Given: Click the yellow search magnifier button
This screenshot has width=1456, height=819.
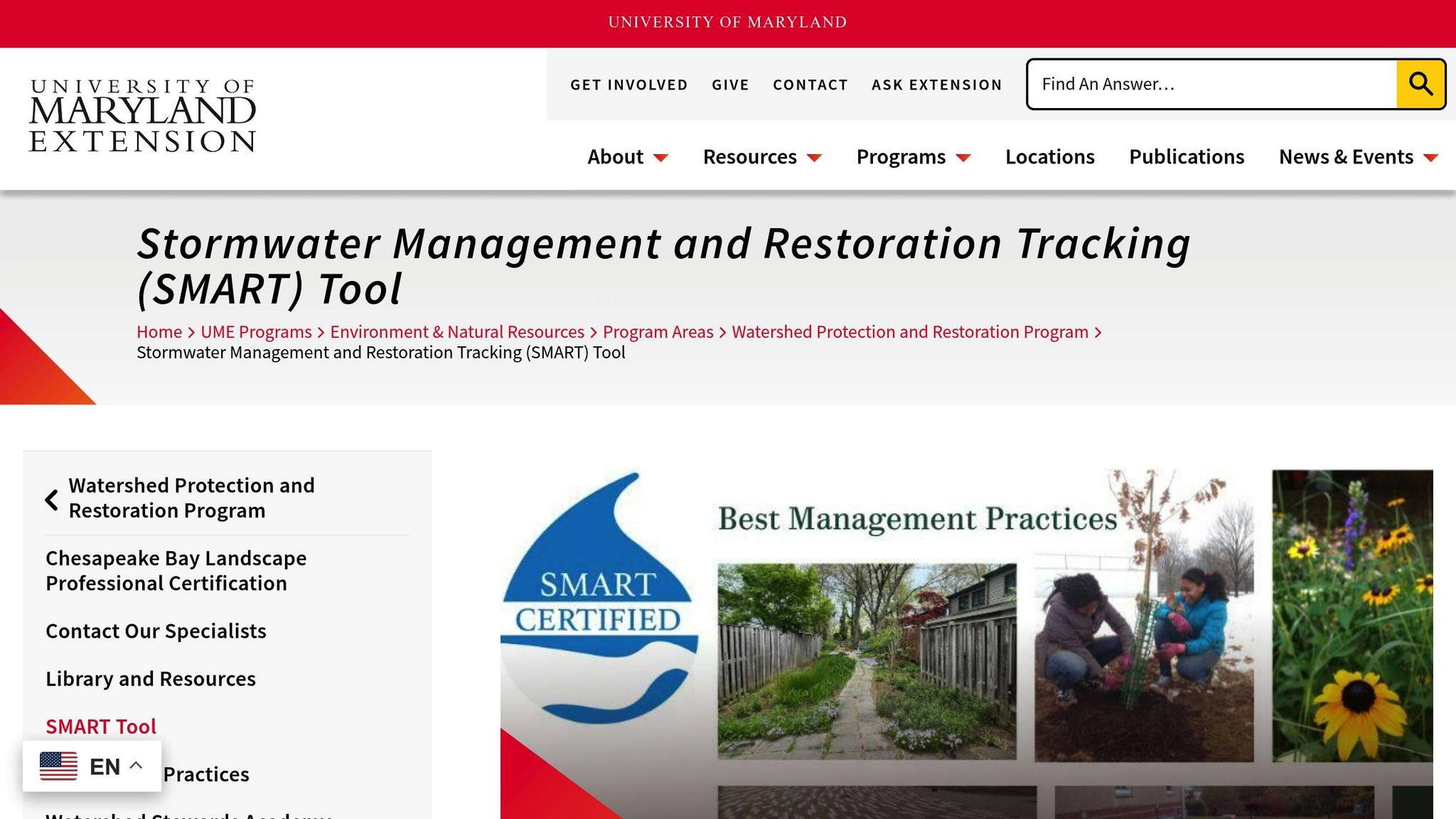Looking at the screenshot, I should coord(1420,84).
